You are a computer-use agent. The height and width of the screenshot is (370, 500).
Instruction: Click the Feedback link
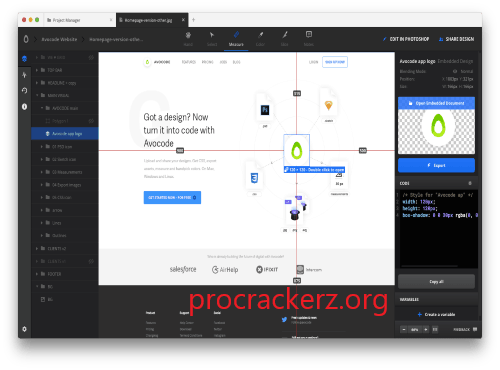(x=461, y=329)
